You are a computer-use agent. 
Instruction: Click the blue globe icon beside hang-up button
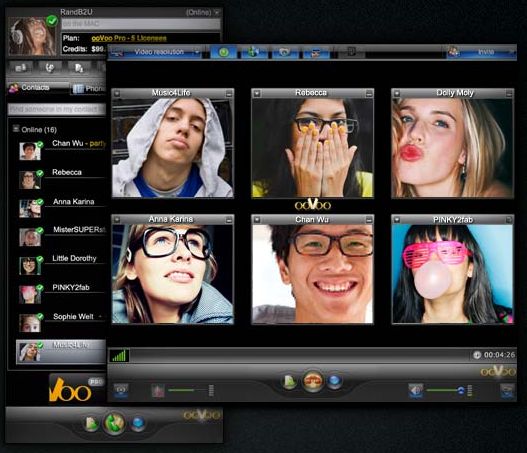[x=334, y=381]
